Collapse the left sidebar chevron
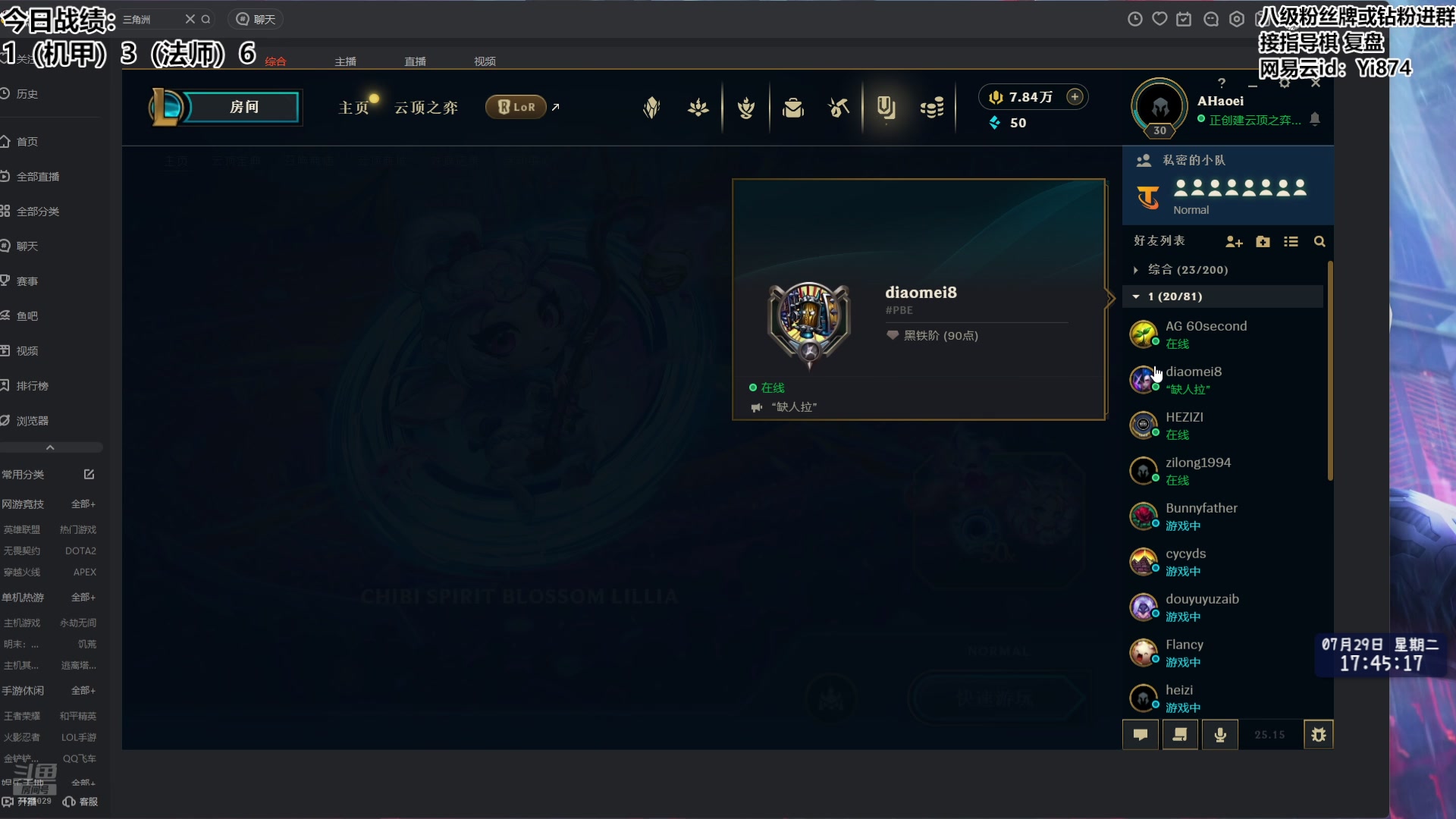 click(50, 447)
